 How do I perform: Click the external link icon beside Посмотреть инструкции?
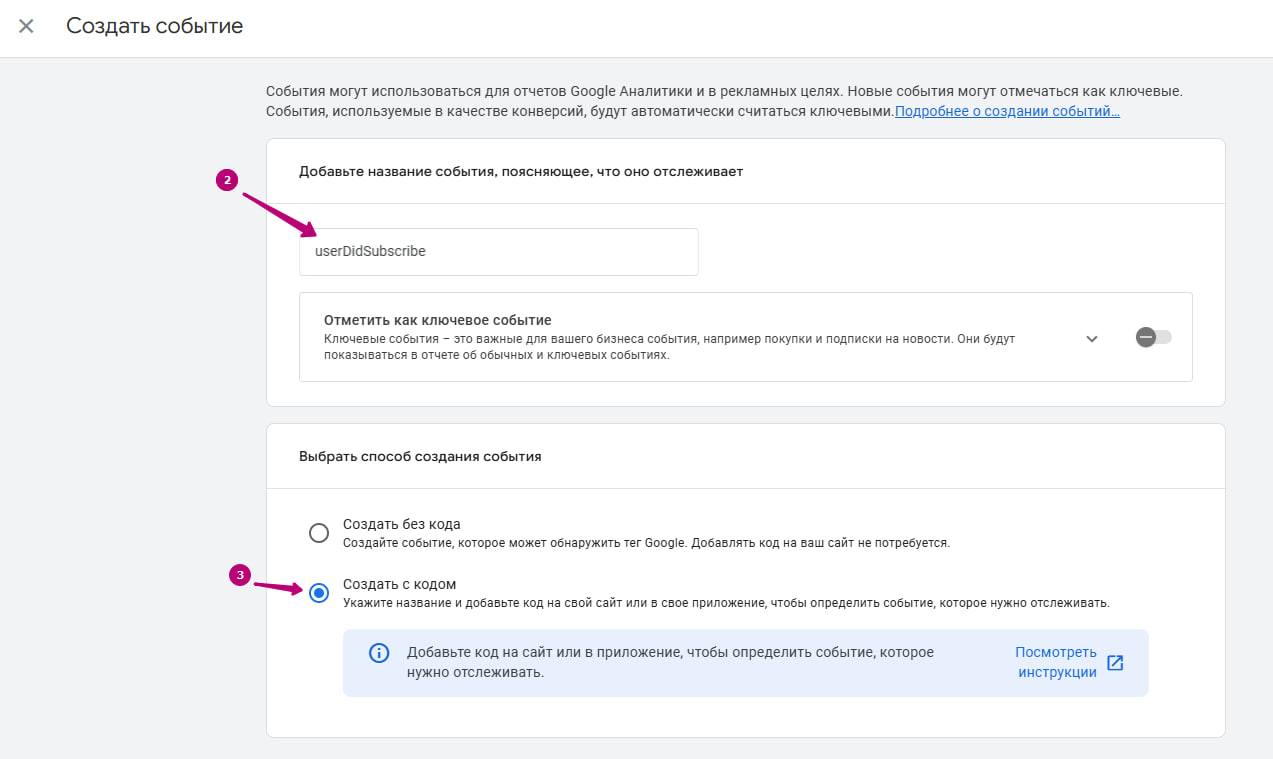click(x=1115, y=662)
